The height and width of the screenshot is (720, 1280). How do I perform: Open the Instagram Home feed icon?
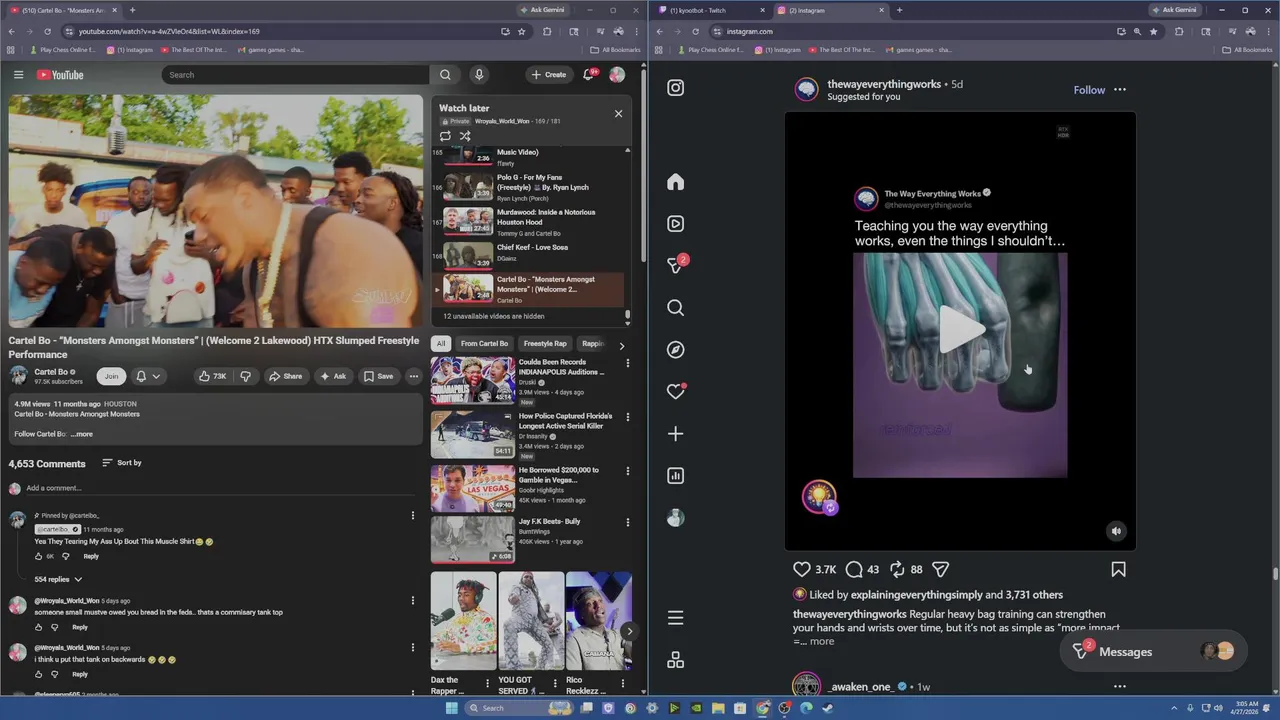click(676, 182)
